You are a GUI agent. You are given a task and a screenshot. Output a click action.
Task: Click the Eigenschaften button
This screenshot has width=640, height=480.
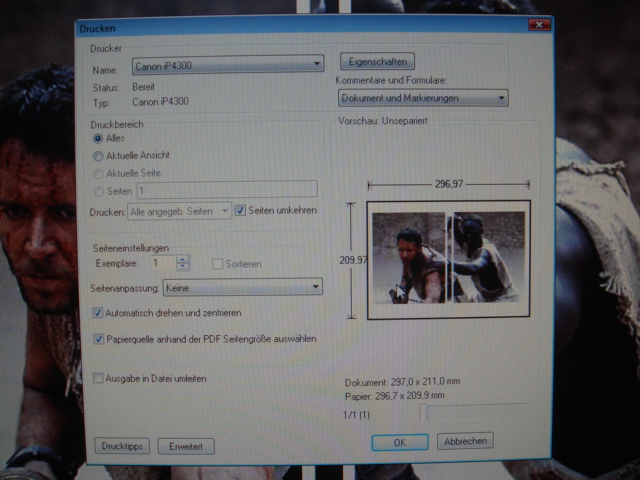click(377, 62)
